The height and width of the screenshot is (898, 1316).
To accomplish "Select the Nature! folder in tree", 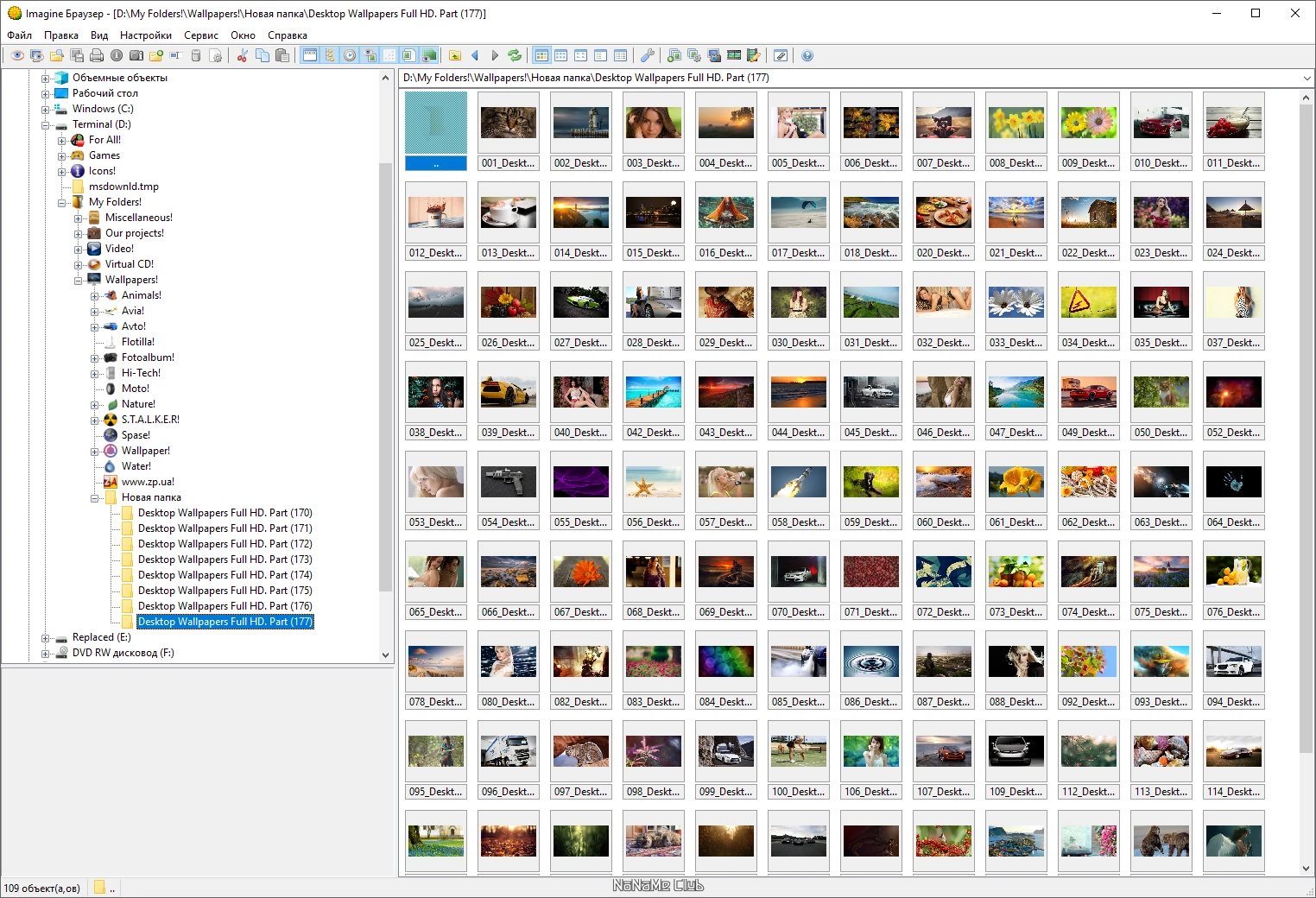I will (138, 404).
